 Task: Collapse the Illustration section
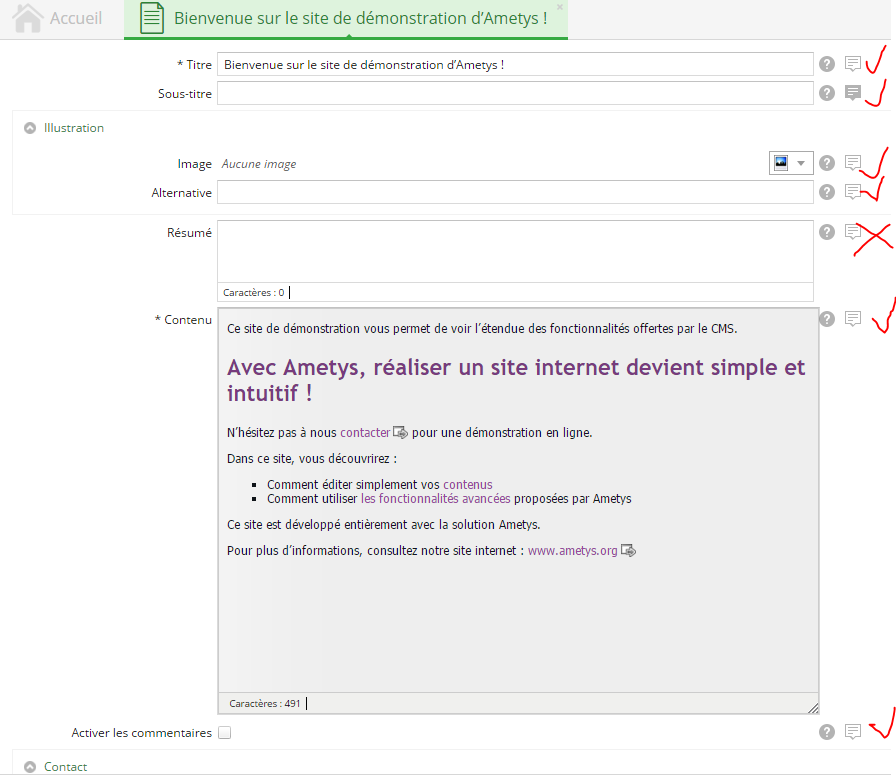[30, 128]
